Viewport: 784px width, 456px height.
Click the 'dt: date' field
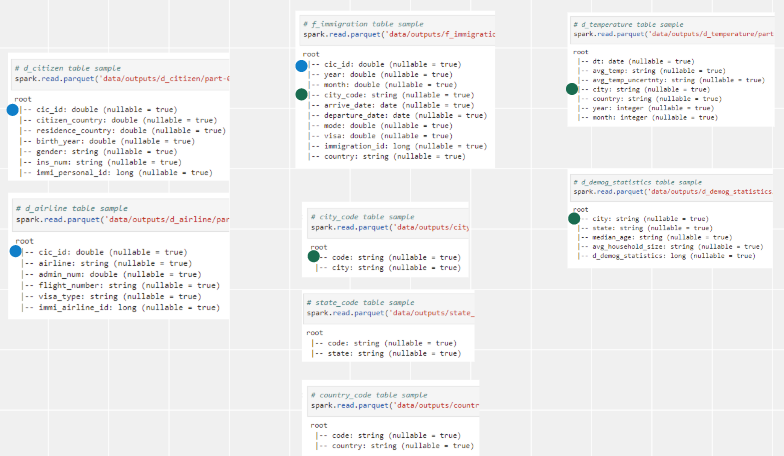pyautogui.click(x=636, y=62)
